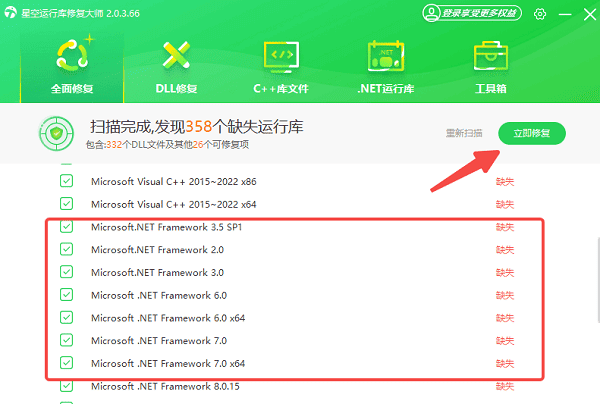Uncheck Microsoft.NET Framework 2.0 checkbox
Viewport: 600px width, 404px height.
(x=67, y=249)
